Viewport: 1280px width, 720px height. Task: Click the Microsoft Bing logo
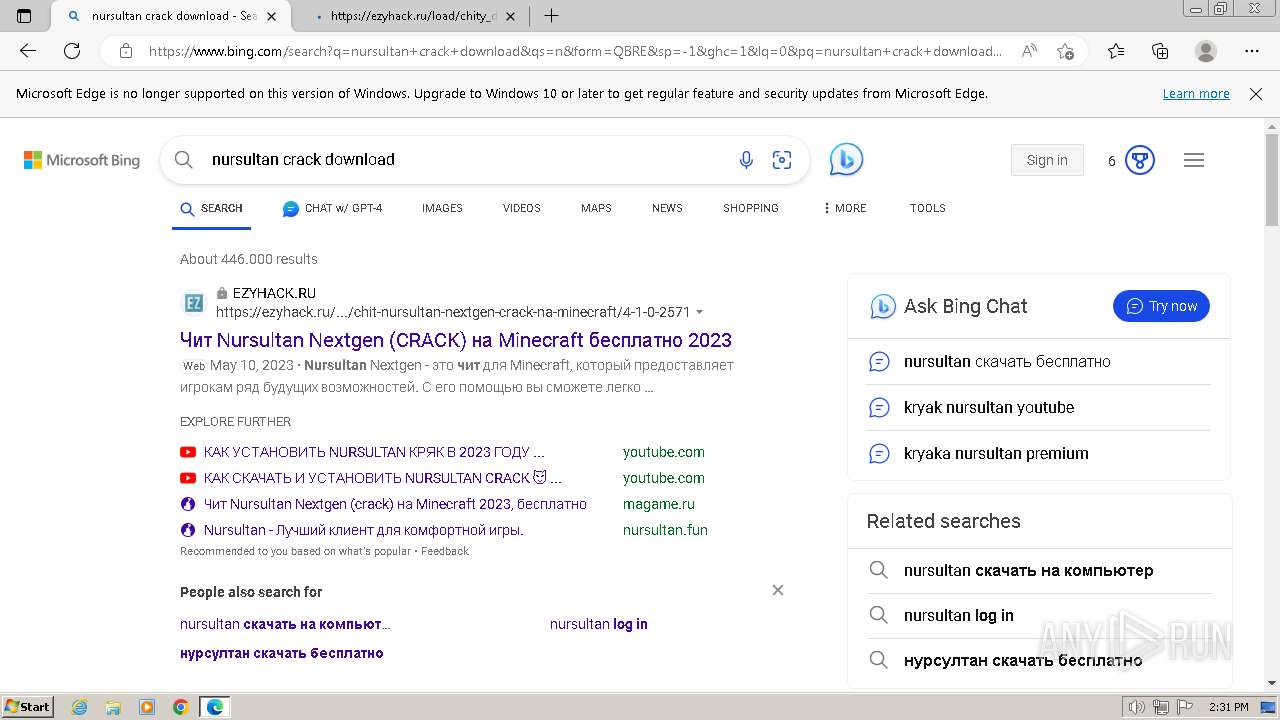[82, 160]
